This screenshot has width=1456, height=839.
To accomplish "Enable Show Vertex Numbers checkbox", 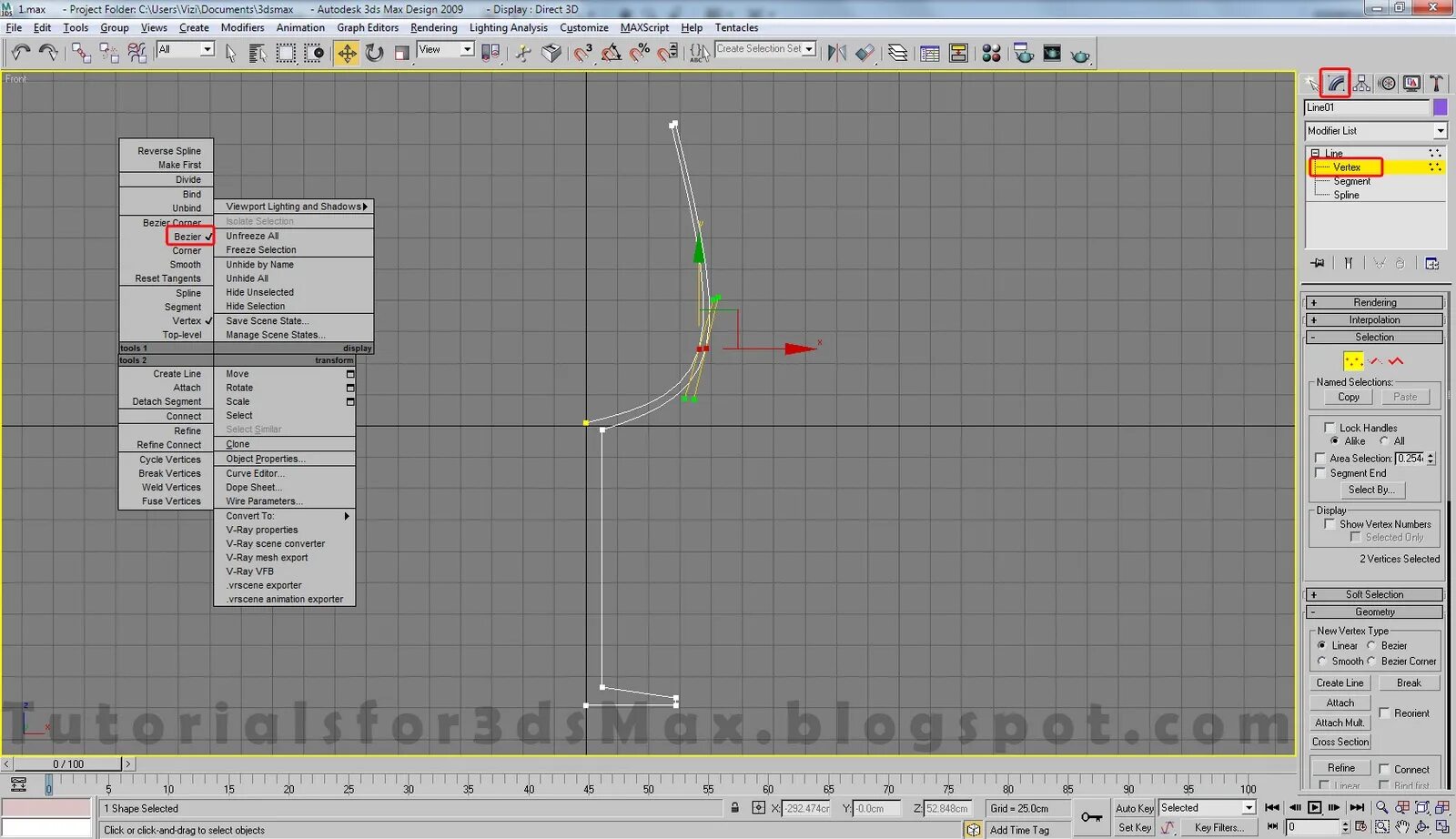I will [x=1330, y=524].
